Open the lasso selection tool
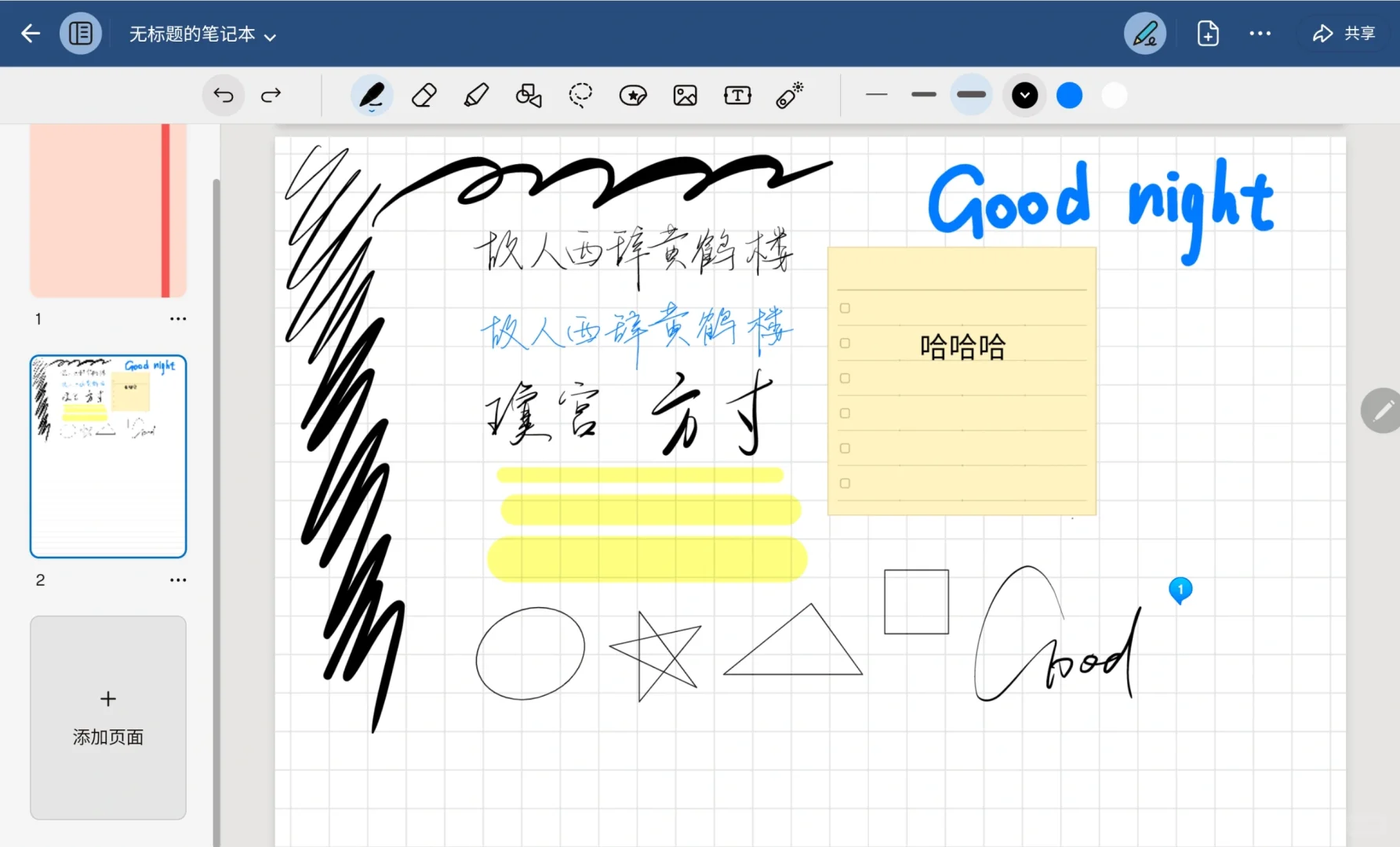This screenshot has height=847, width=1400. (580, 95)
